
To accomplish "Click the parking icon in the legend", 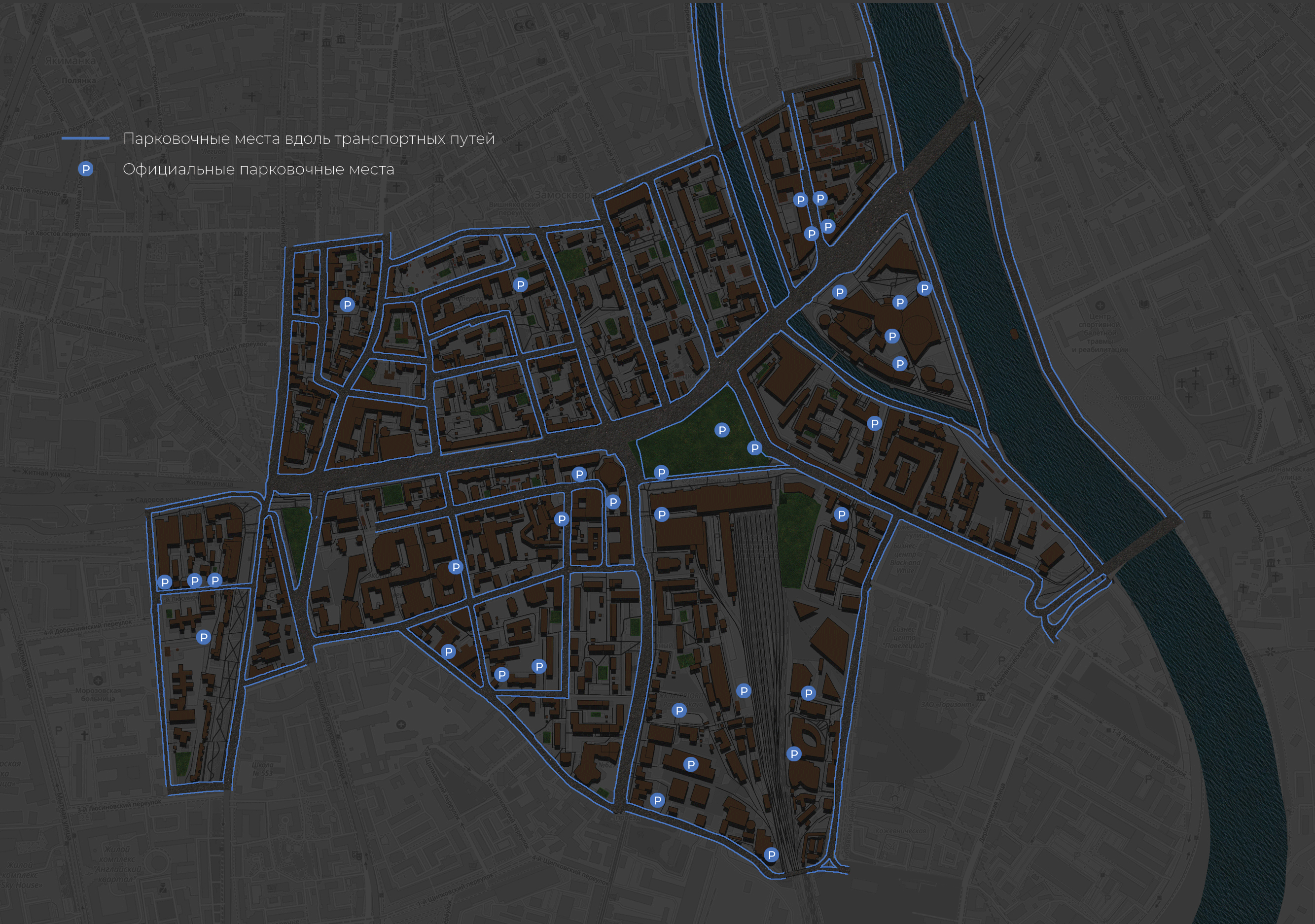I will pyautogui.click(x=85, y=170).
